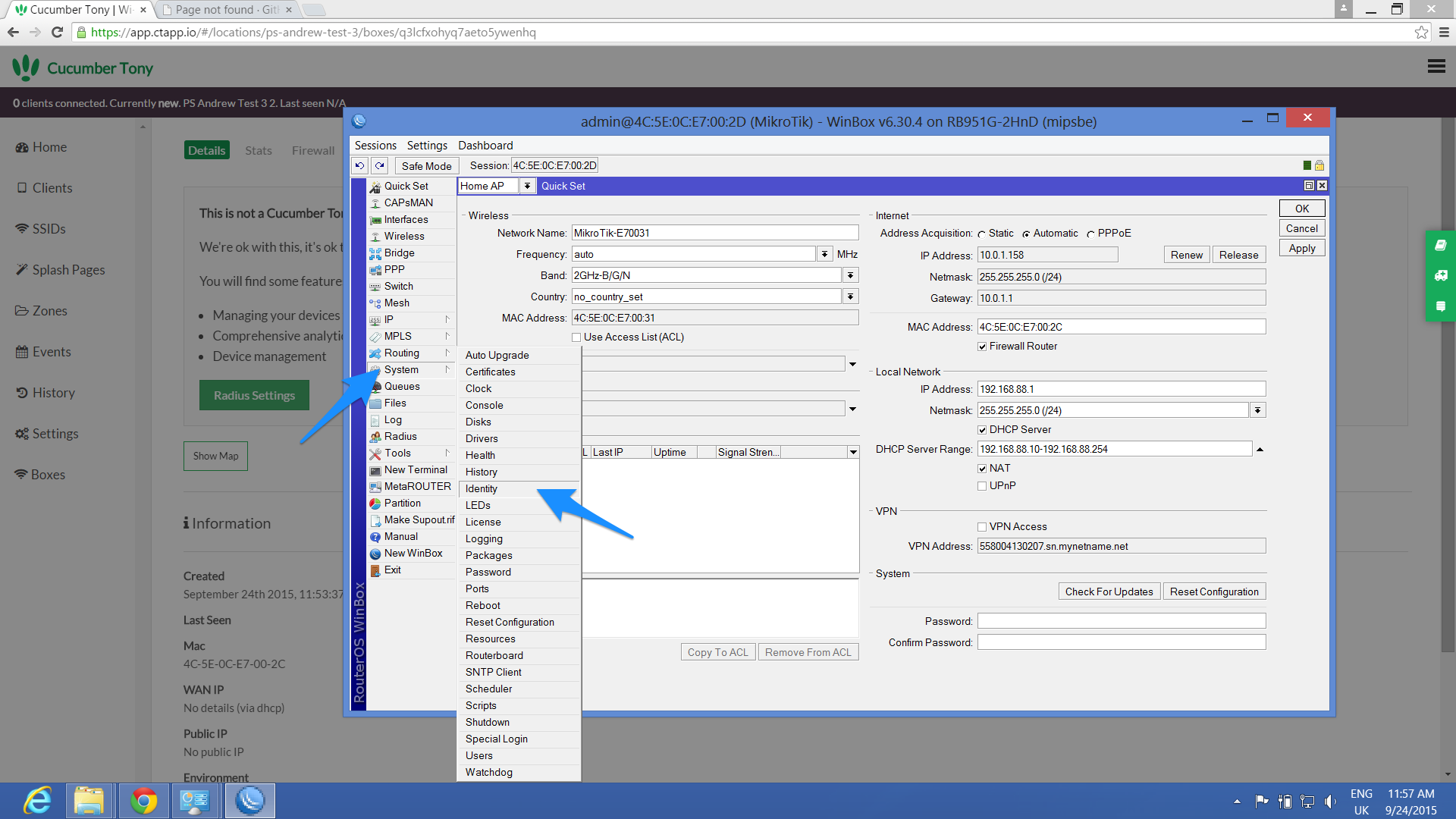
Task: Open the Frequency dropdown arrow
Action: pyautogui.click(x=824, y=254)
